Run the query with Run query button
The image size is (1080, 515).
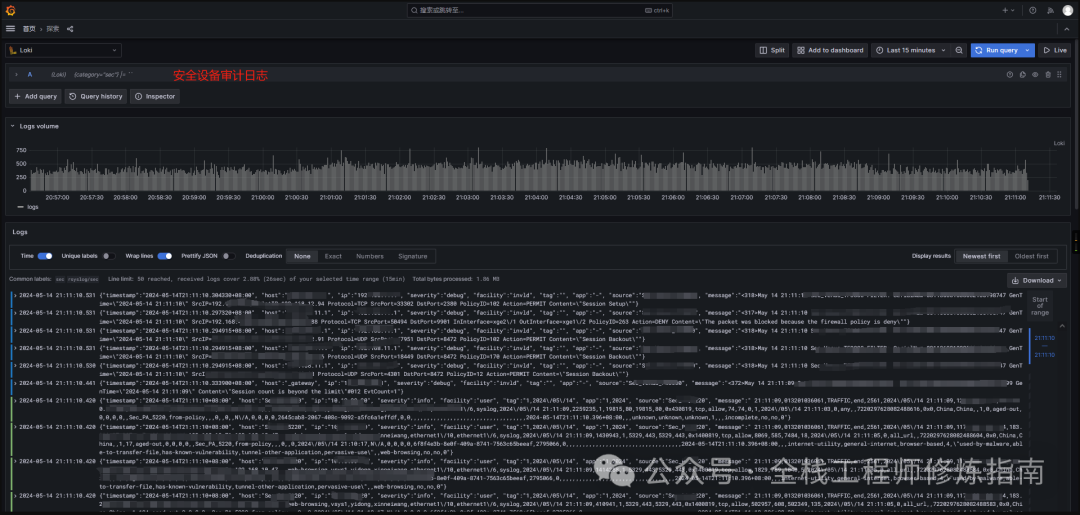pyautogui.click(x=997, y=50)
